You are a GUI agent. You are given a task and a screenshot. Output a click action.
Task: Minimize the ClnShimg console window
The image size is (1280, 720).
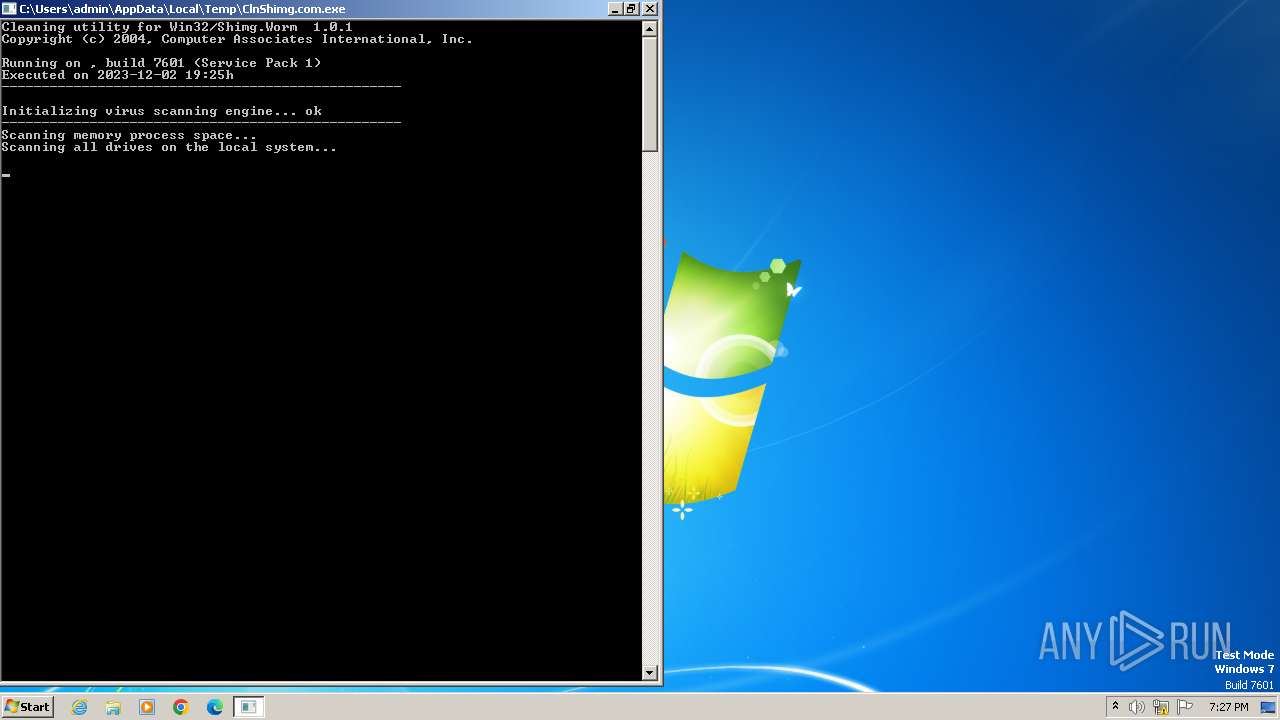[x=614, y=8]
